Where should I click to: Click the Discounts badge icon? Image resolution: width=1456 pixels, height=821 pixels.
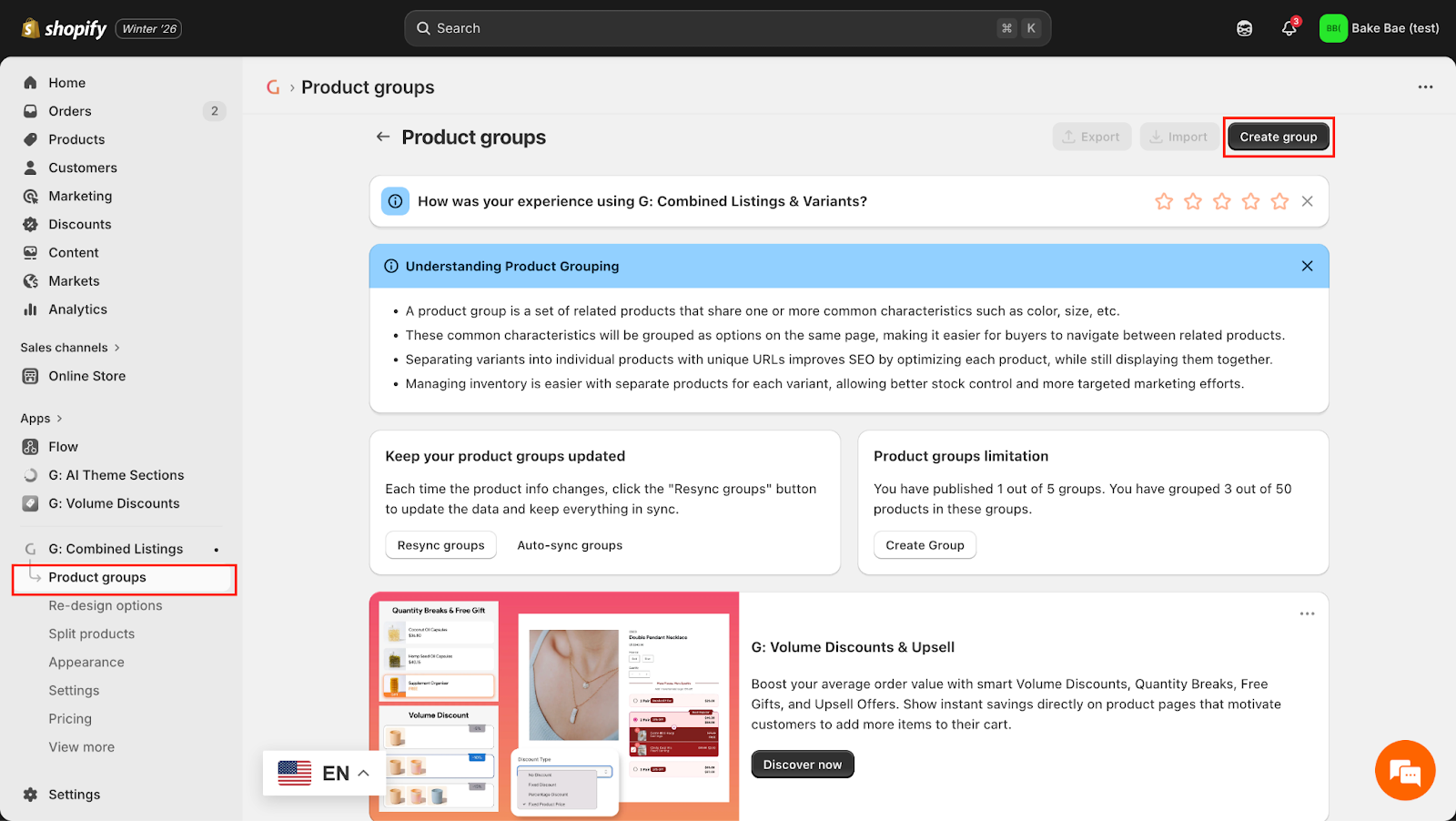[x=30, y=224]
